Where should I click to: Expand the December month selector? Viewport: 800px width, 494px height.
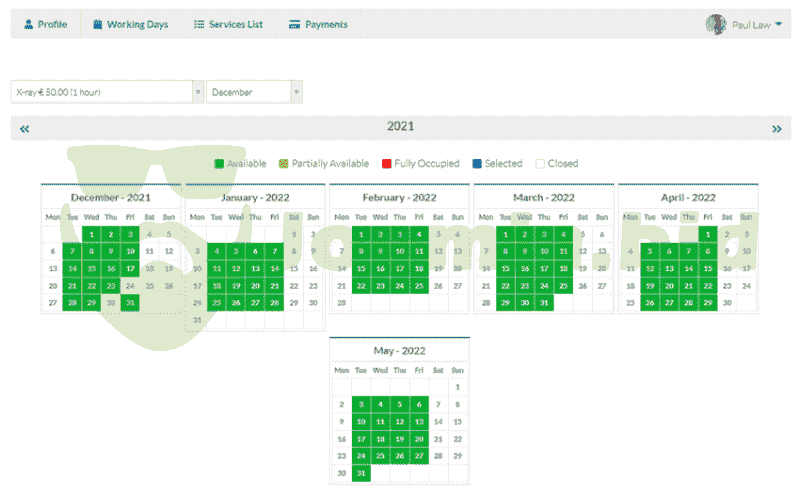tap(295, 92)
